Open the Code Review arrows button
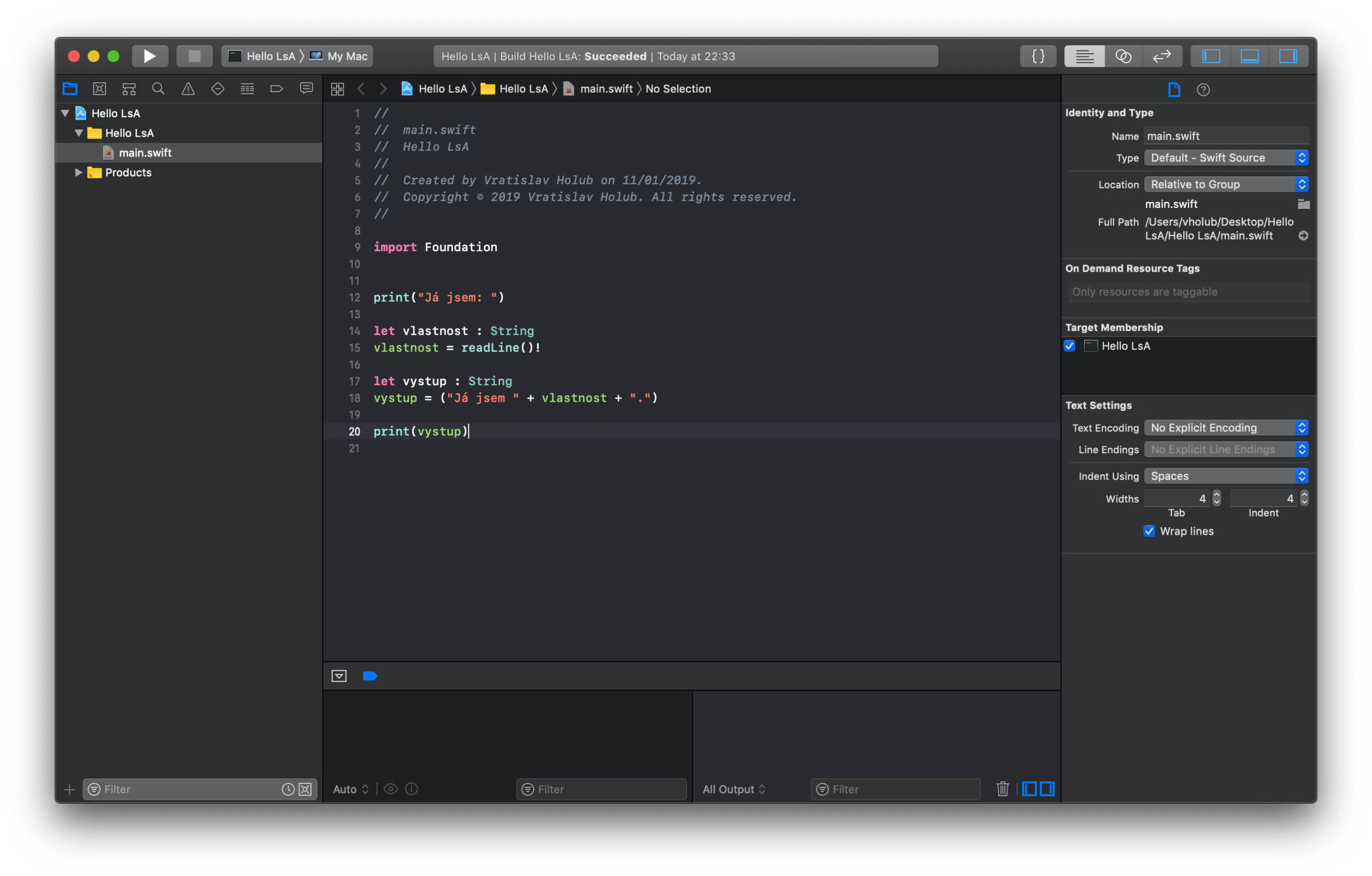The width and height of the screenshot is (1372, 876). click(1161, 56)
